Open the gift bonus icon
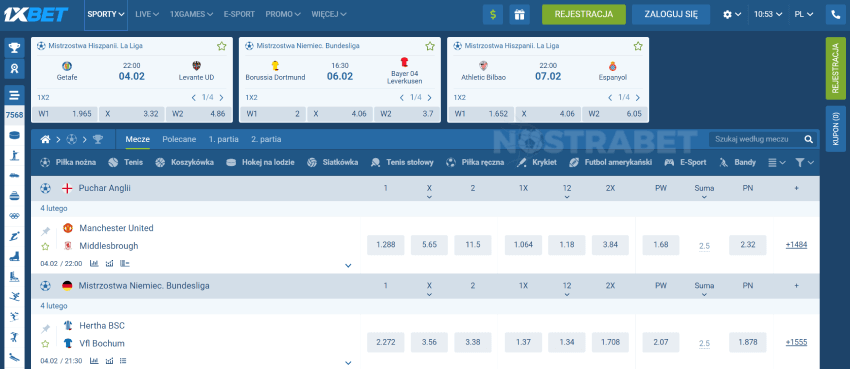The height and width of the screenshot is (369, 850). click(x=519, y=15)
